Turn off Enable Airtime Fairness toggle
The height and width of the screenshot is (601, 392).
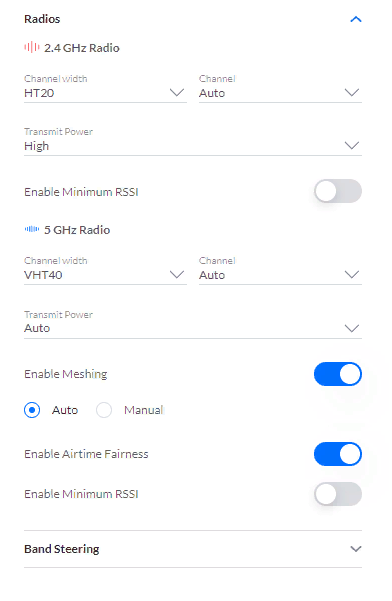click(x=338, y=454)
